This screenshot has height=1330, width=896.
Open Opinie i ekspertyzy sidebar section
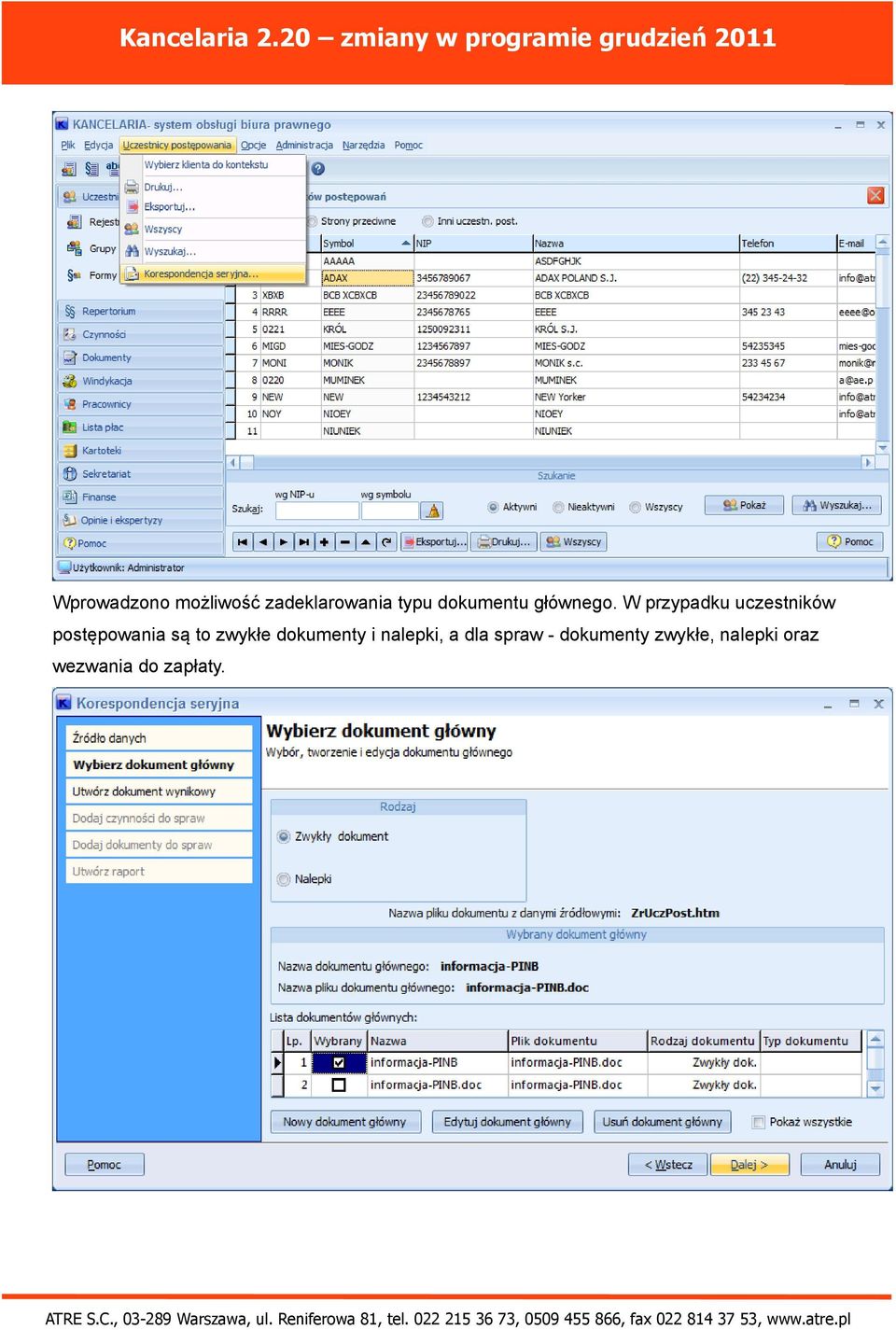141,520
